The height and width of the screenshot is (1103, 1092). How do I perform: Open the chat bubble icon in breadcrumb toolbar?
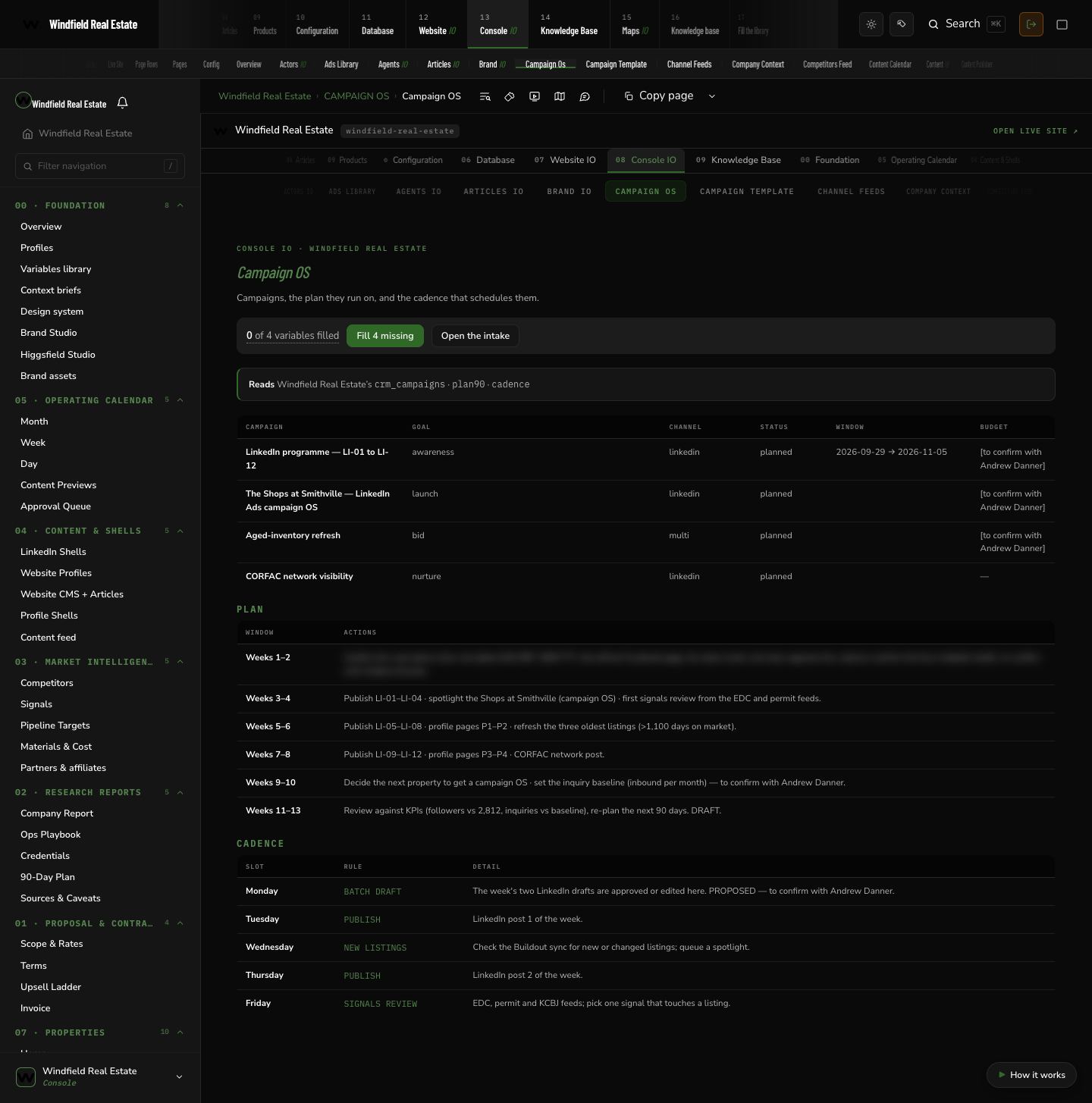point(585,96)
